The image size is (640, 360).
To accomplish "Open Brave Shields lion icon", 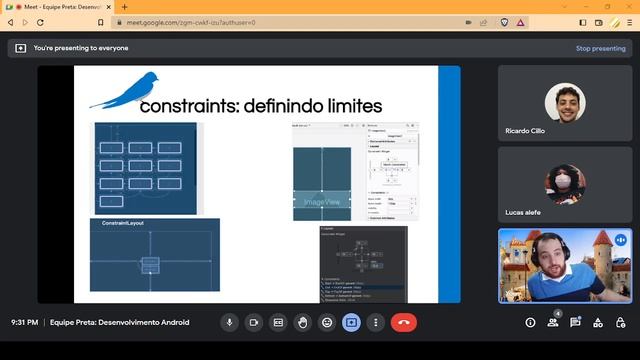I will click(x=504, y=22).
